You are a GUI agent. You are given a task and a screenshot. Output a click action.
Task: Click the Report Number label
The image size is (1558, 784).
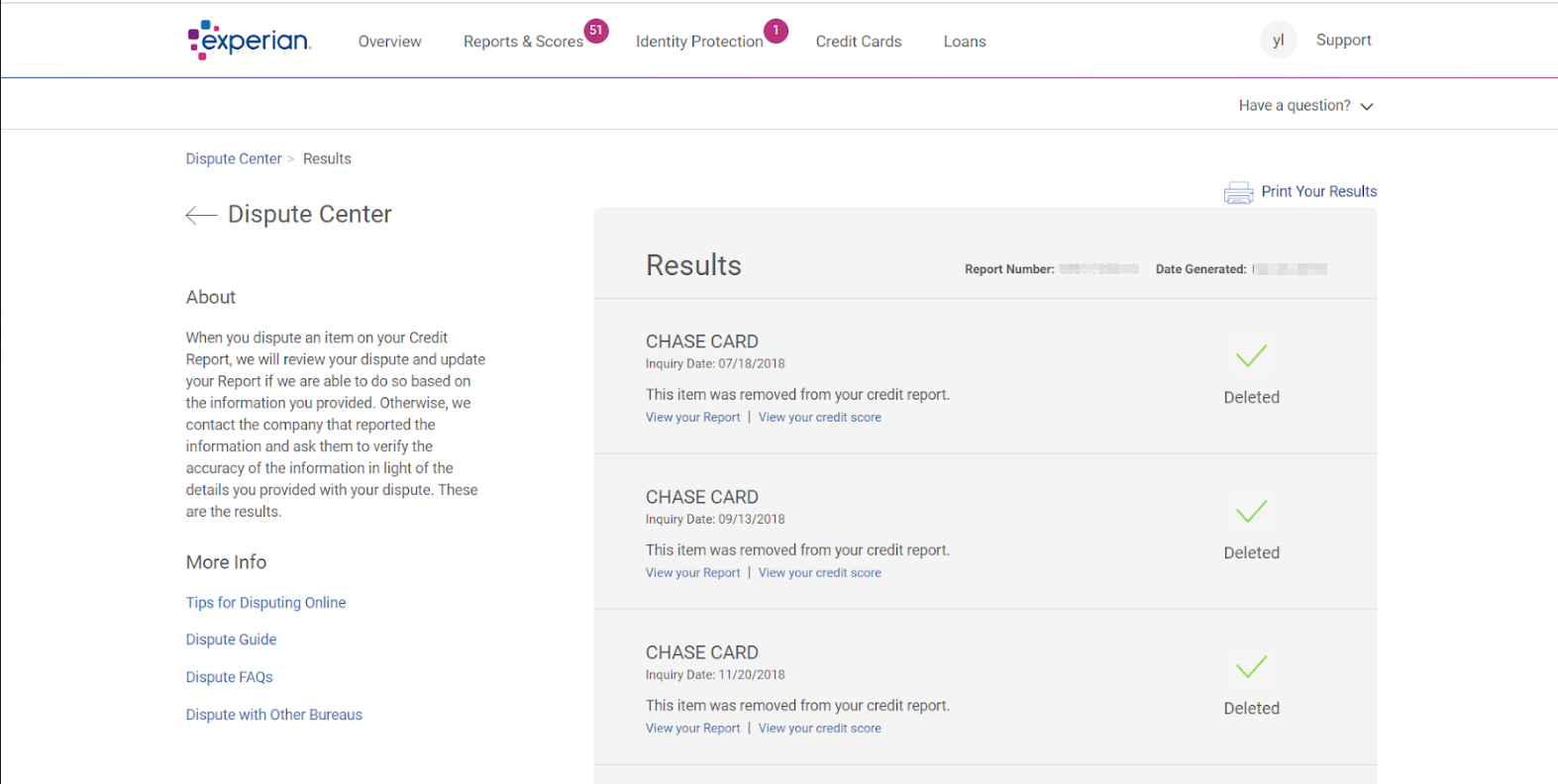click(1009, 269)
